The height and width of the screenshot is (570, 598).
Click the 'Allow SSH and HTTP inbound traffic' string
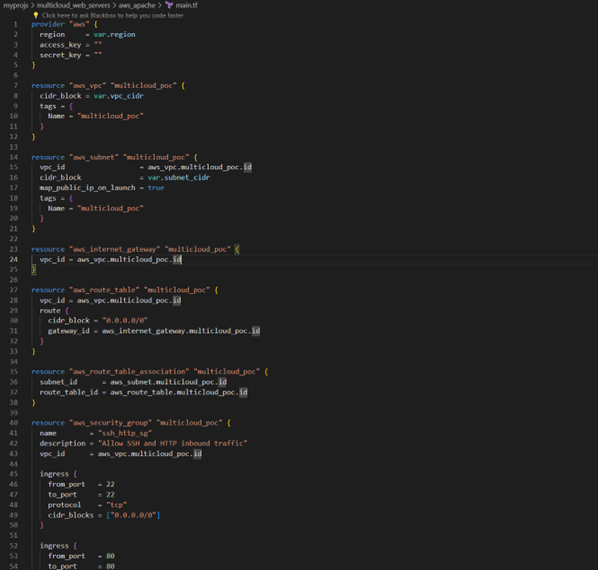172,443
